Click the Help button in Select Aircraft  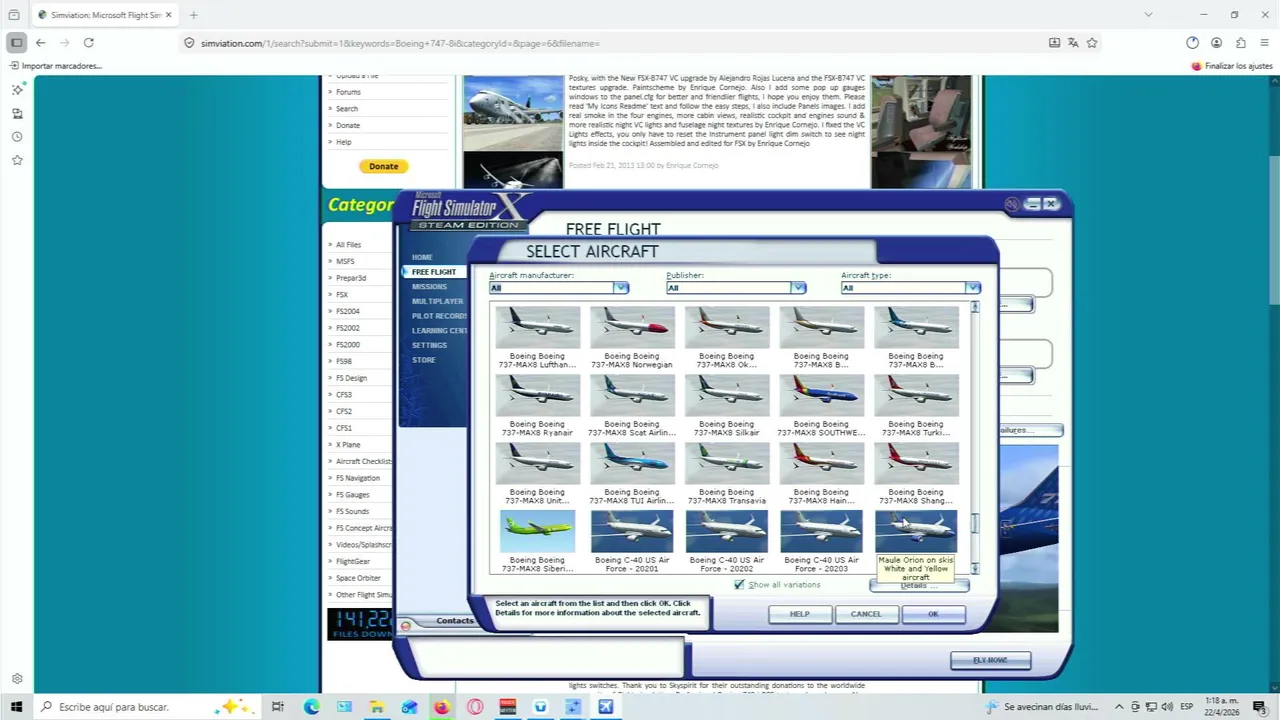(799, 614)
